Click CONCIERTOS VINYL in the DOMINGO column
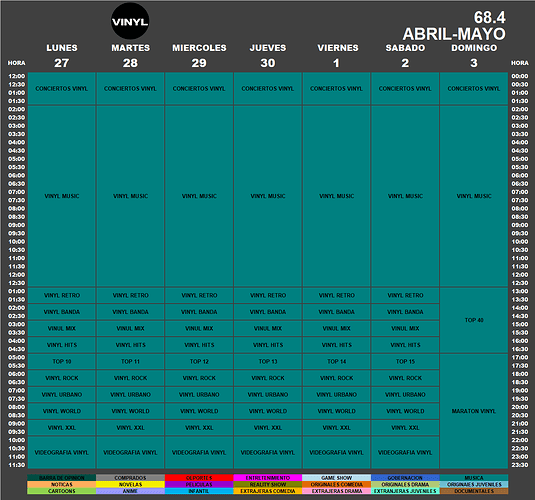Image resolution: width=535 pixels, height=500 pixels. click(474, 88)
